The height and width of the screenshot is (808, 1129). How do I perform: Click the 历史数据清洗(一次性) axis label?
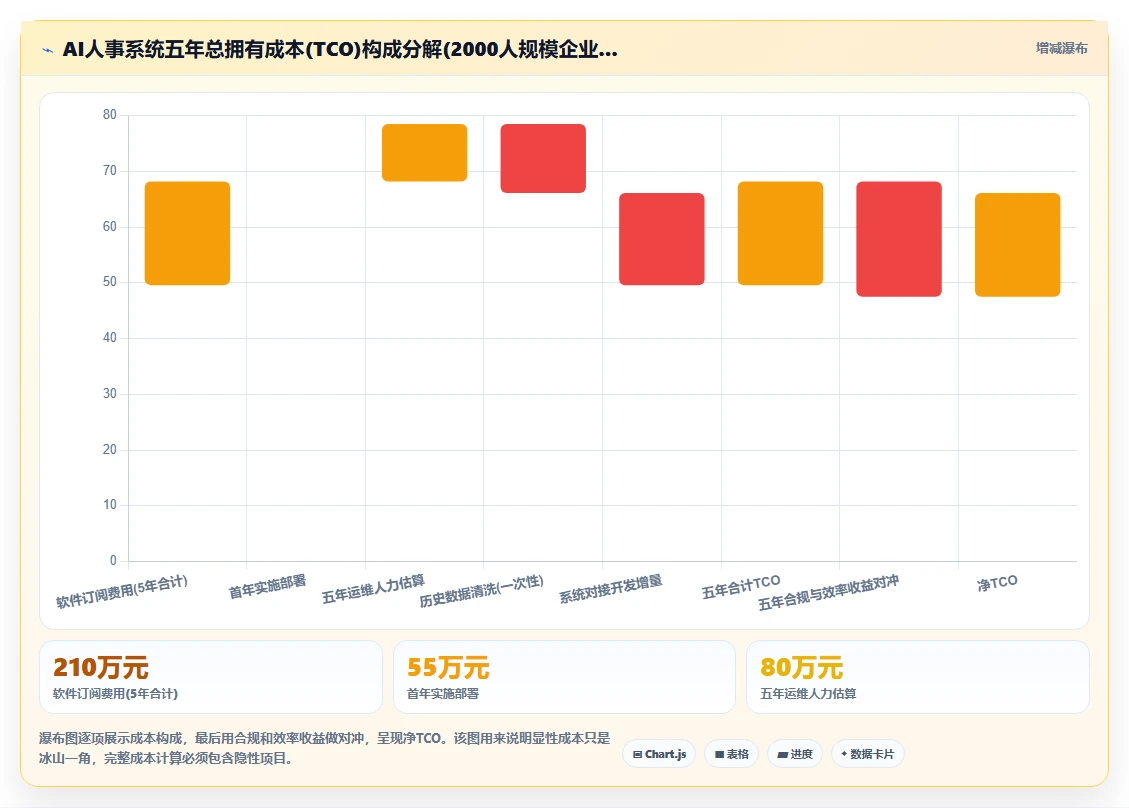pos(482,591)
